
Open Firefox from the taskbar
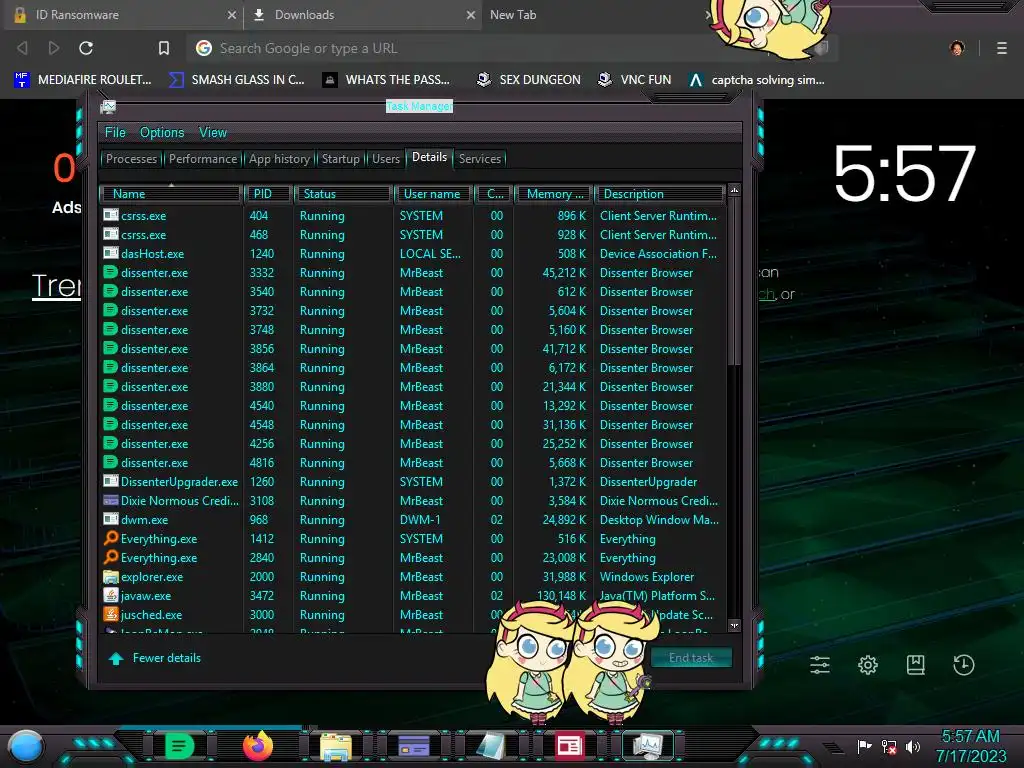[257, 746]
